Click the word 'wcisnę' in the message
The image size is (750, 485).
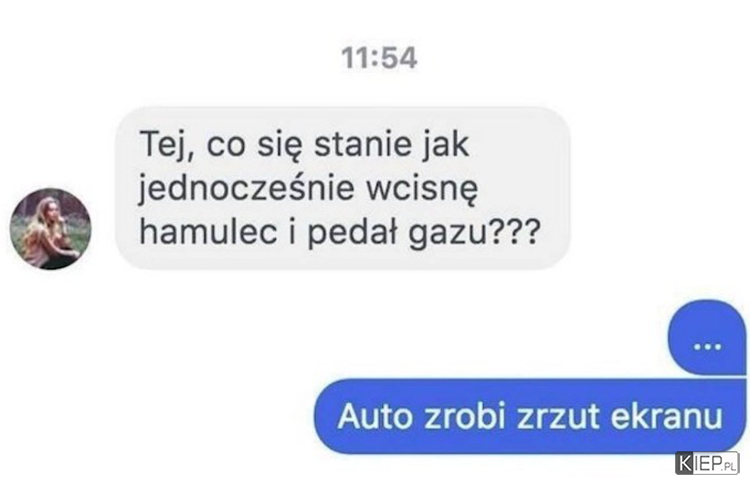422,189
